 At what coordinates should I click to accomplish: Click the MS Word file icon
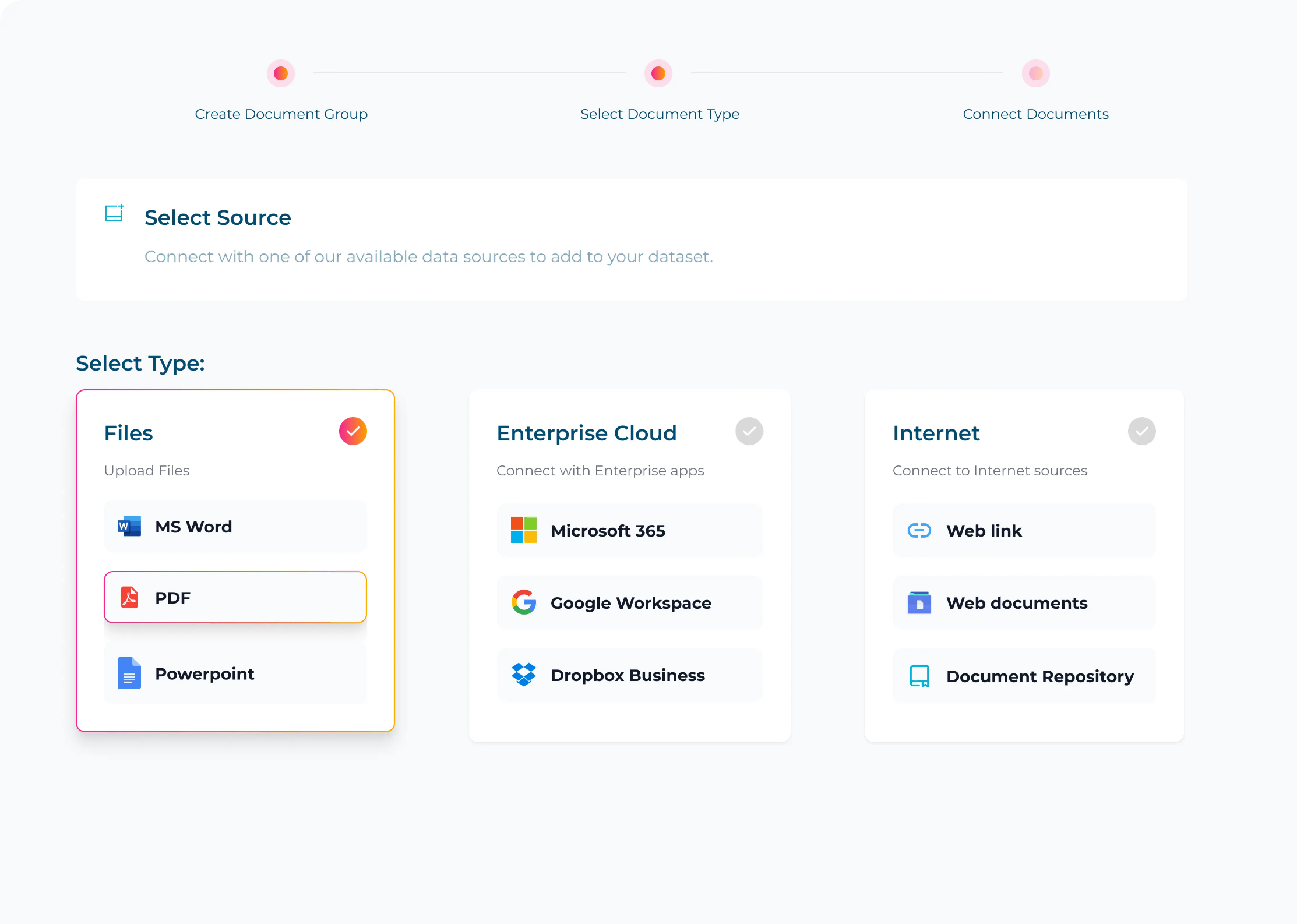[x=129, y=526]
